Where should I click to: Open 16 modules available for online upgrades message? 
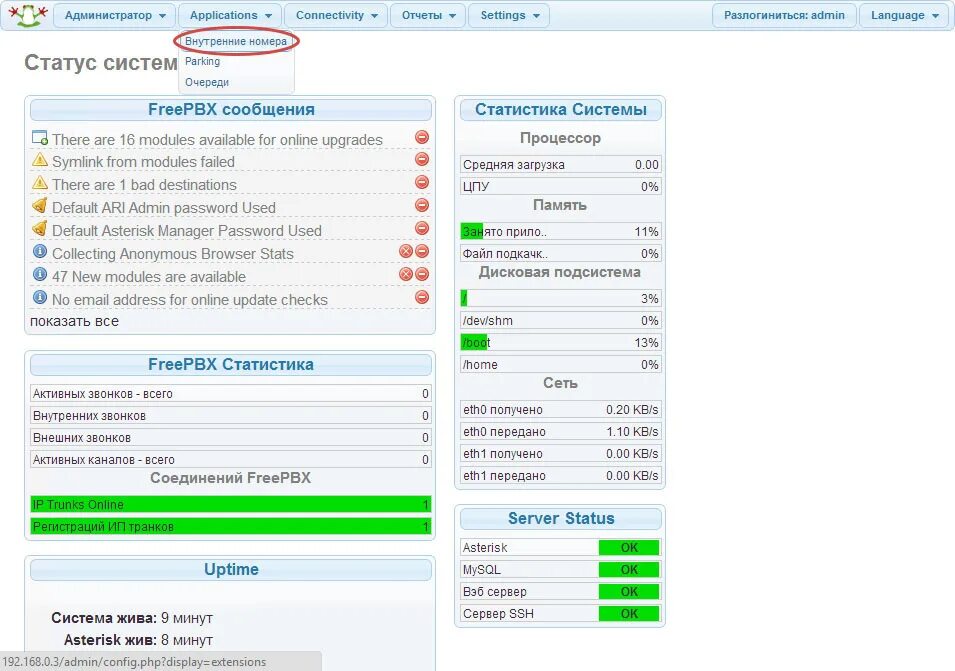click(217, 139)
